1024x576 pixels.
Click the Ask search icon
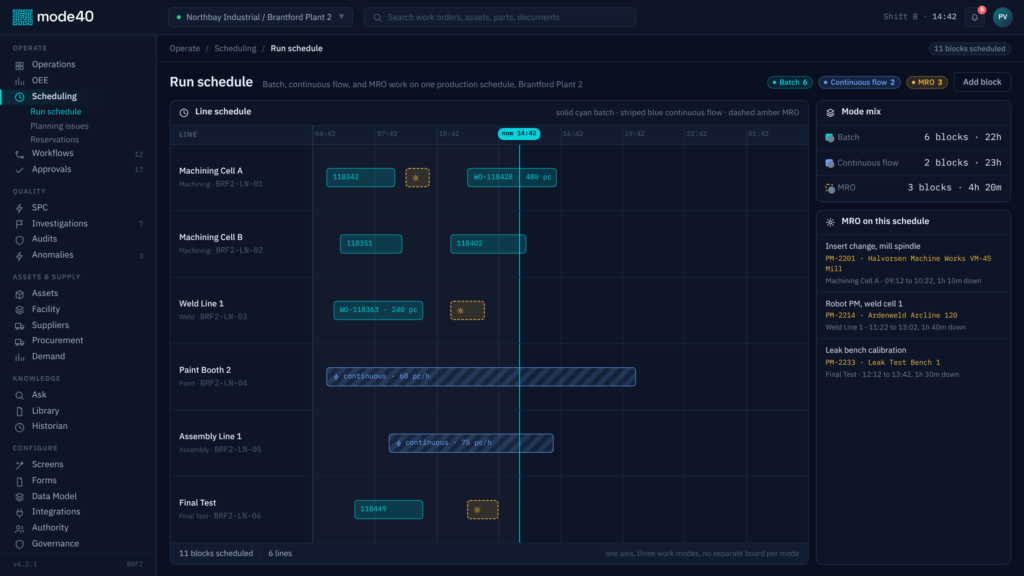[20, 395]
